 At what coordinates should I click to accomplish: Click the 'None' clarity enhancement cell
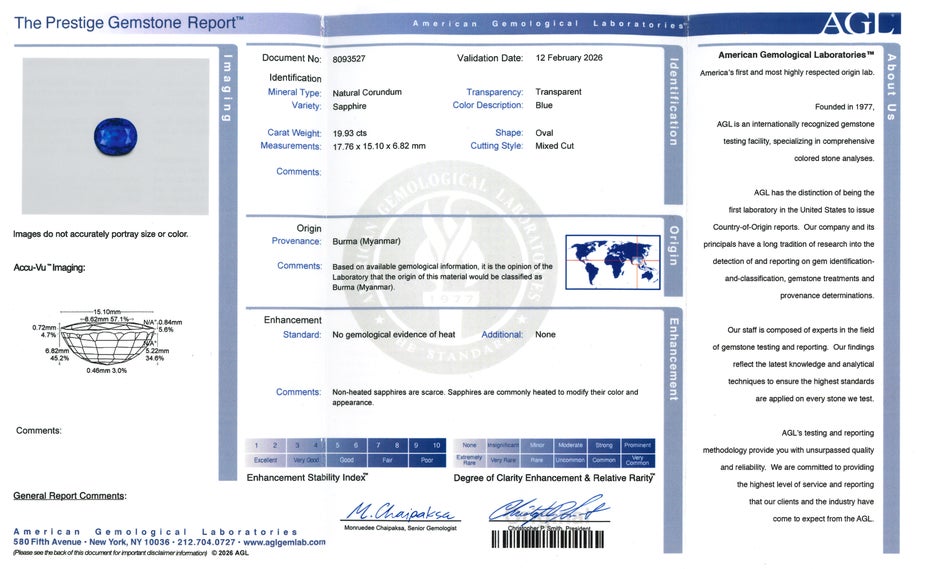[x=469, y=445]
